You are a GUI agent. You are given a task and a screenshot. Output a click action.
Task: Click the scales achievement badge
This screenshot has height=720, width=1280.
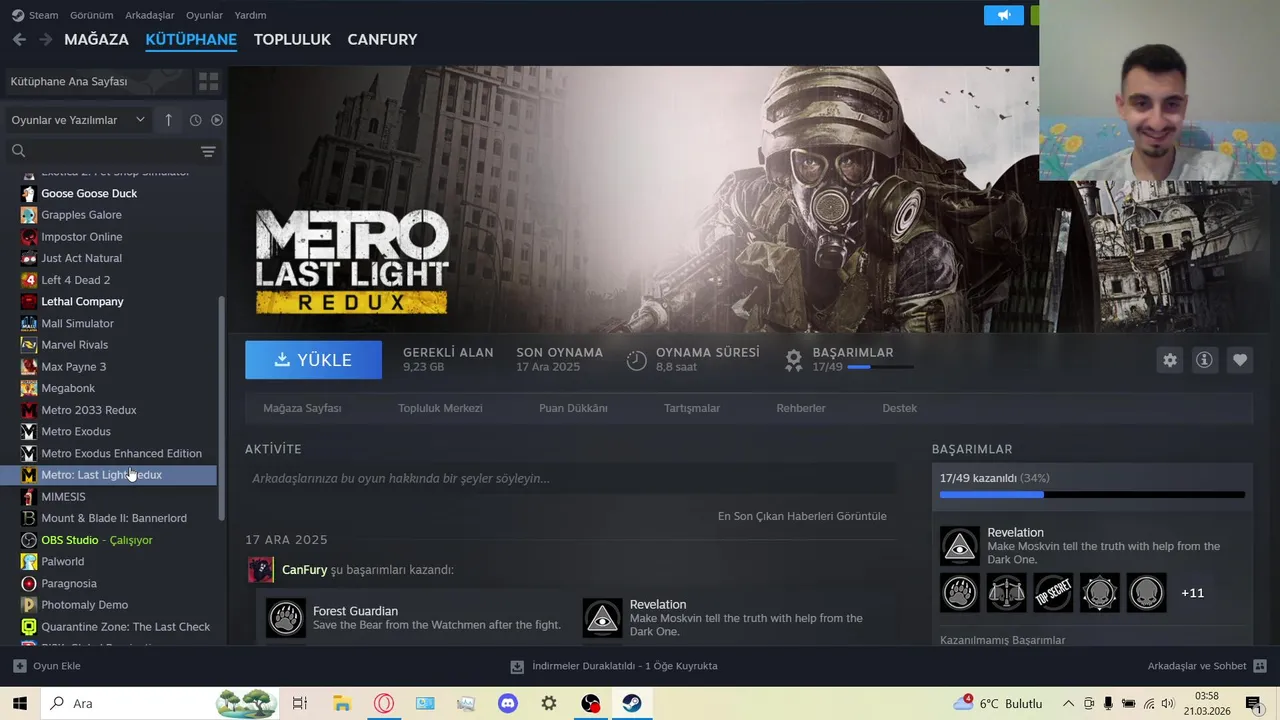[x=1006, y=592]
